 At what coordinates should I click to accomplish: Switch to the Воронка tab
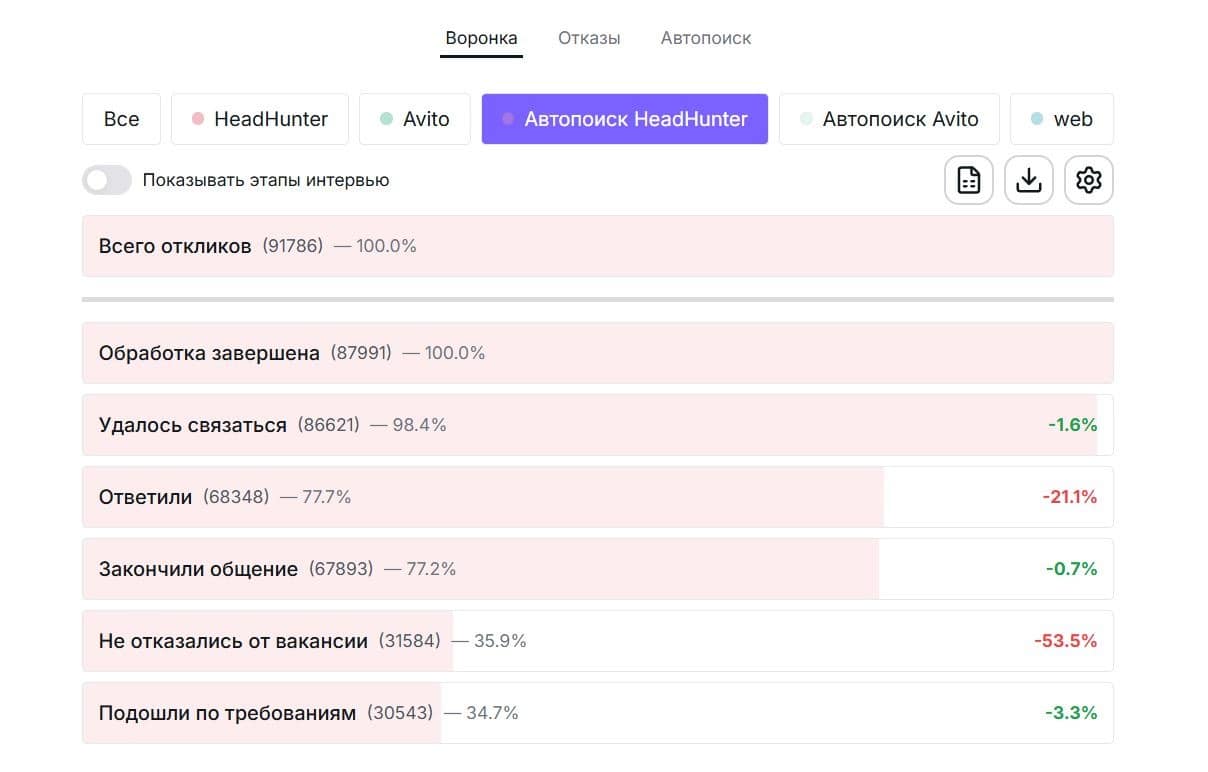(481, 38)
